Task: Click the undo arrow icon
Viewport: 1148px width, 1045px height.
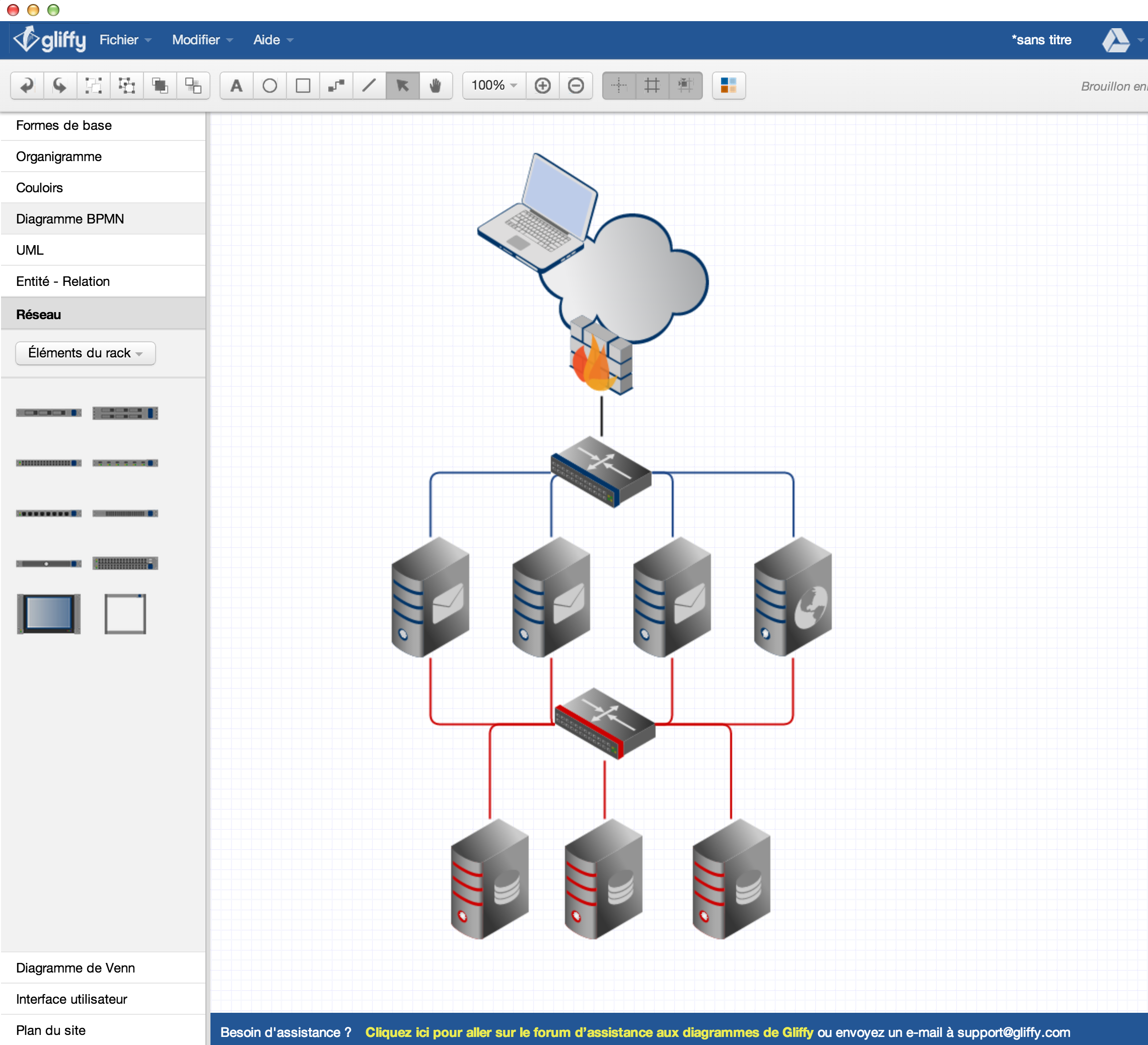Action: point(27,86)
